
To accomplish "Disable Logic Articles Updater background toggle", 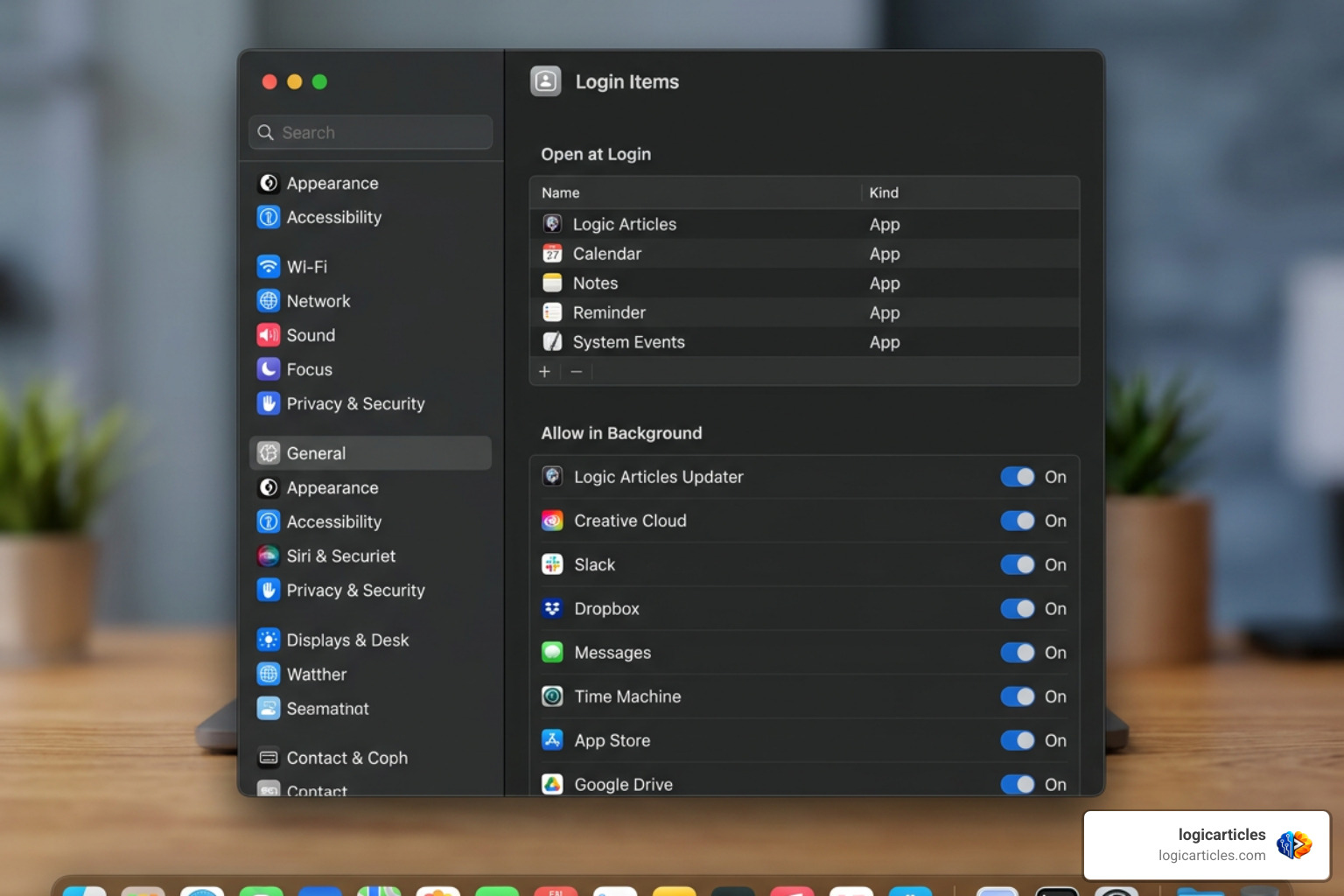I will pos(1018,477).
